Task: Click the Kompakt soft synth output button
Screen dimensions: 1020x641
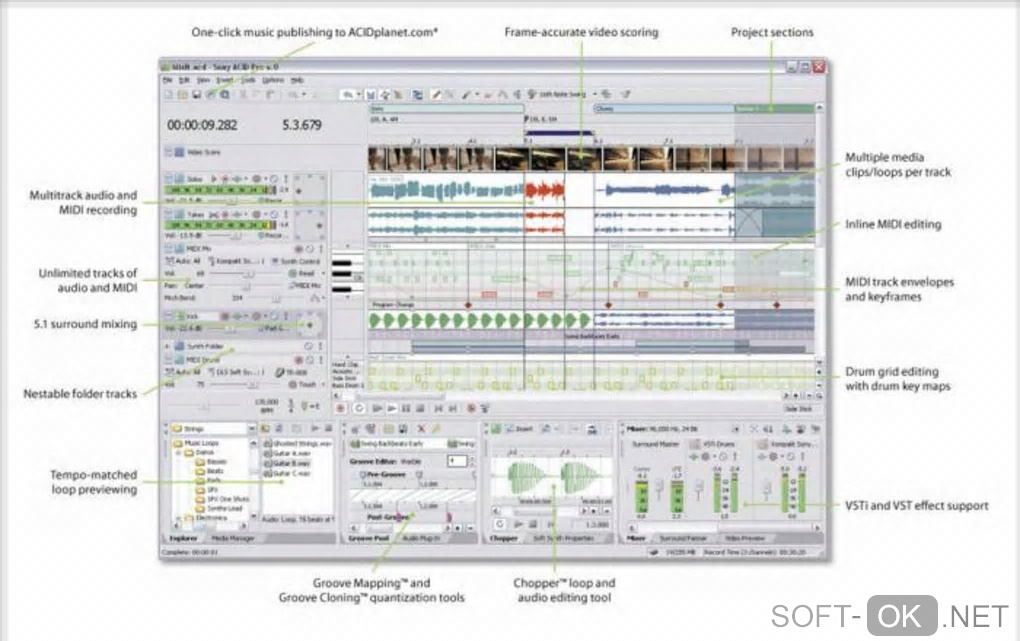Action: click(236, 261)
